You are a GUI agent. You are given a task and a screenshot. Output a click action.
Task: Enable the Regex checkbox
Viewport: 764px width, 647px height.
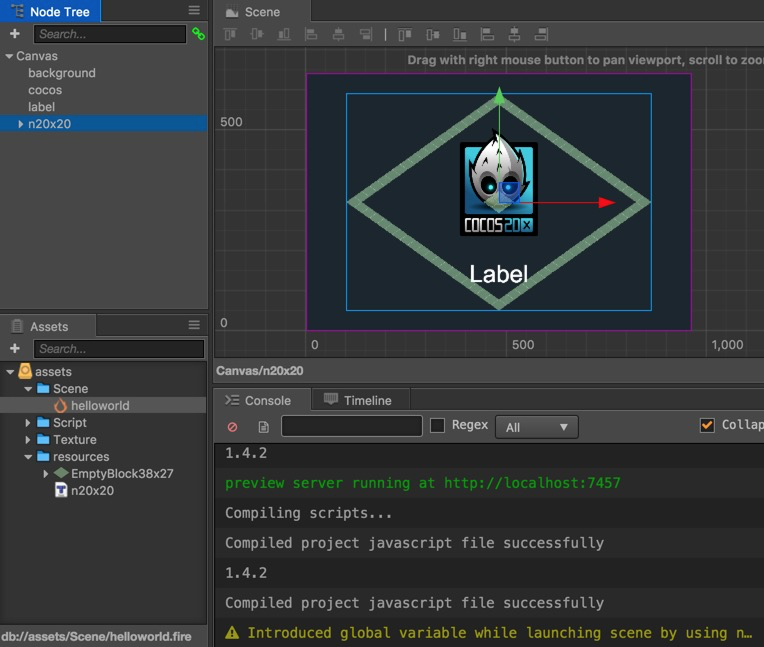pos(437,425)
